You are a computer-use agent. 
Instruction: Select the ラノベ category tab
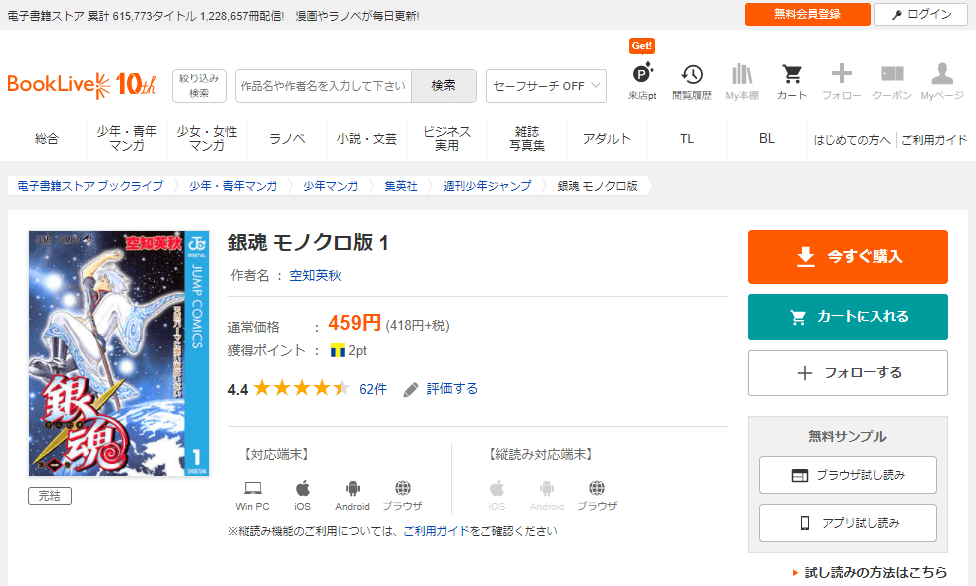tap(287, 139)
